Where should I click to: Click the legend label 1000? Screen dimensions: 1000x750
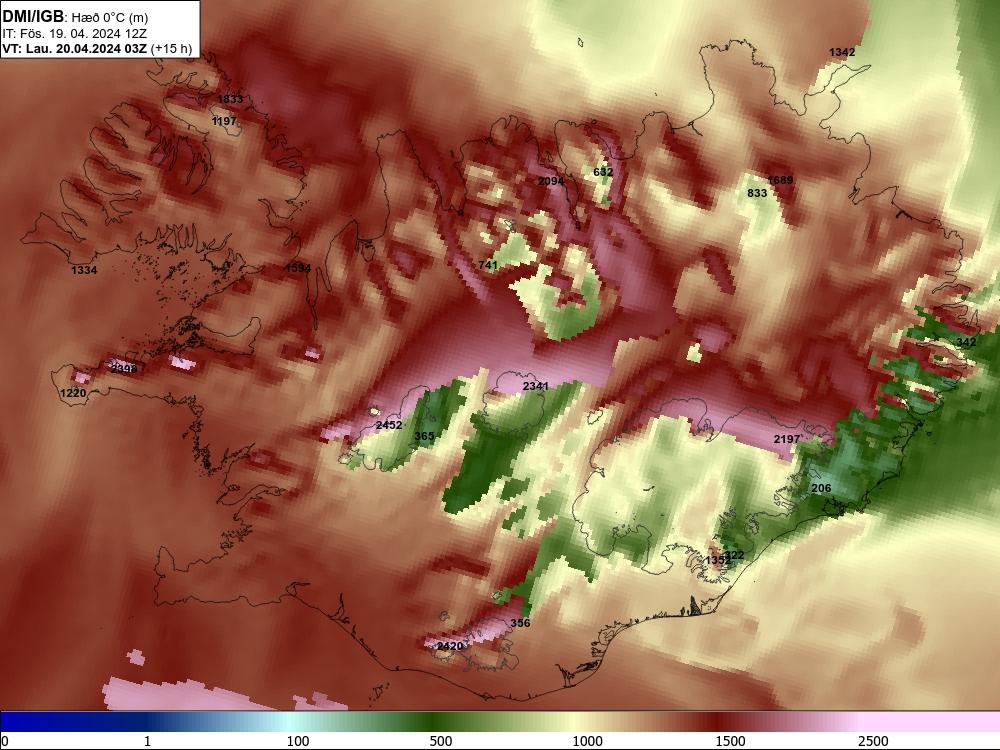point(587,741)
